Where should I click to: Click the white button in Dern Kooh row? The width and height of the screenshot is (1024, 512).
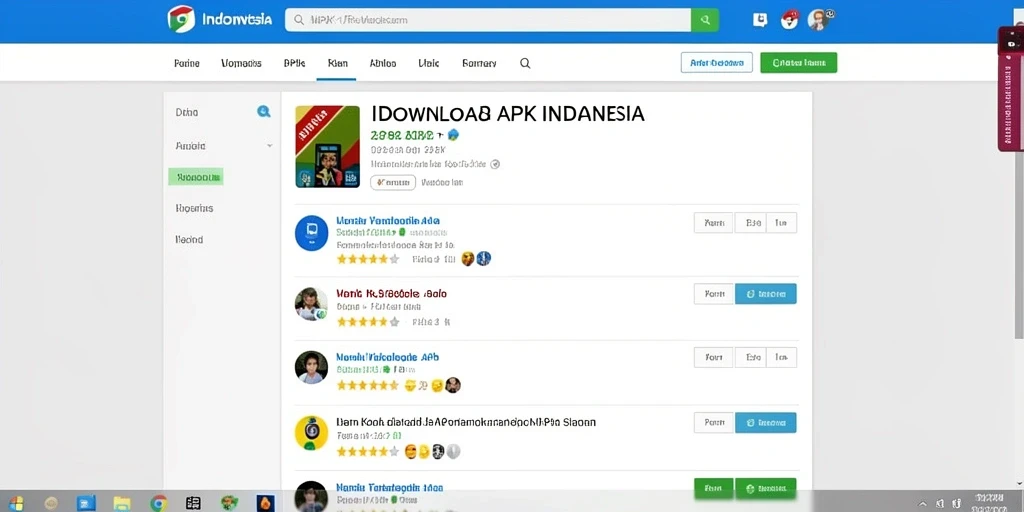pos(714,423)
